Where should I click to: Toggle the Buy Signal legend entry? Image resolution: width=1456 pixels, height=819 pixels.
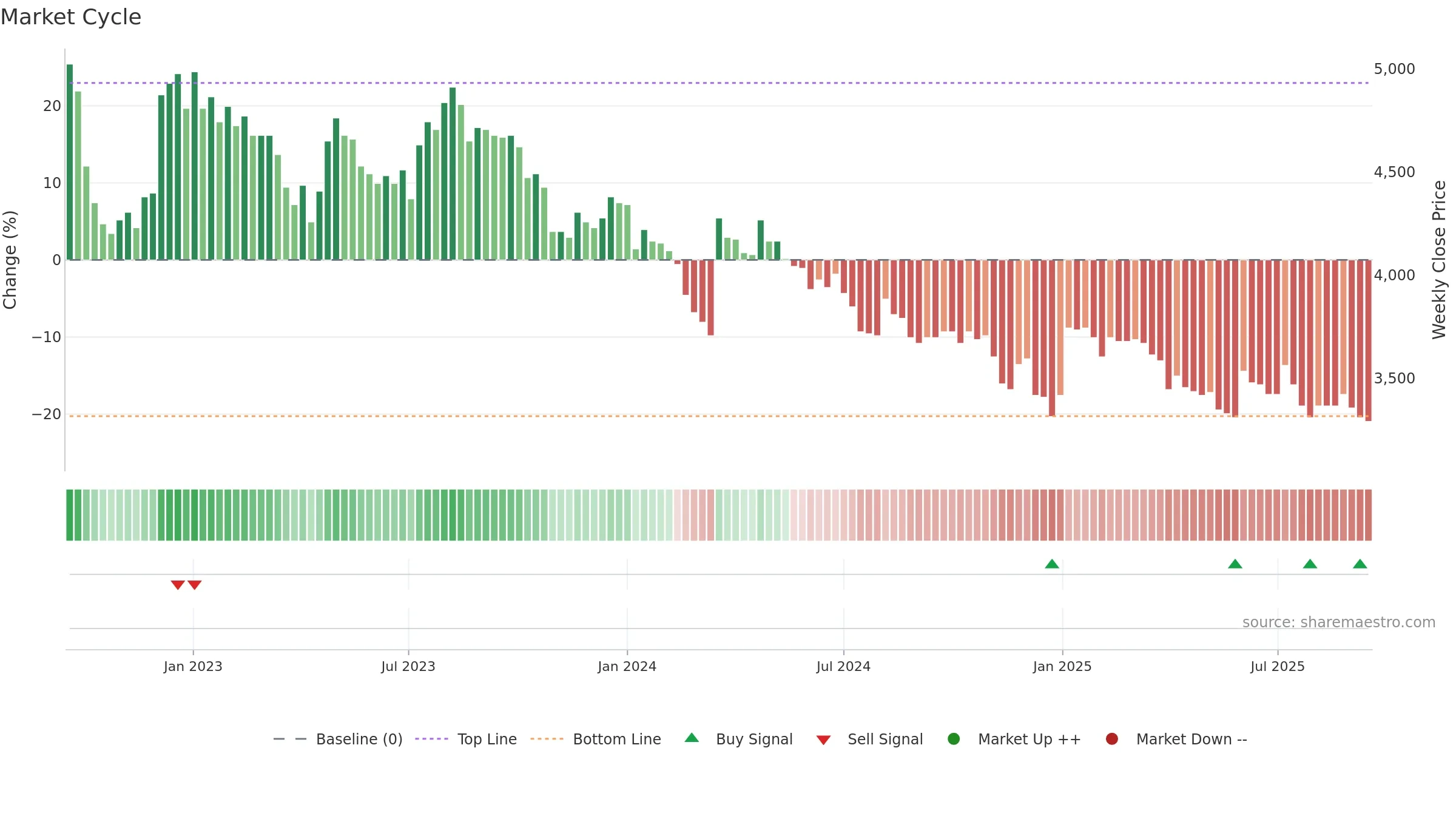coord(738,739)
